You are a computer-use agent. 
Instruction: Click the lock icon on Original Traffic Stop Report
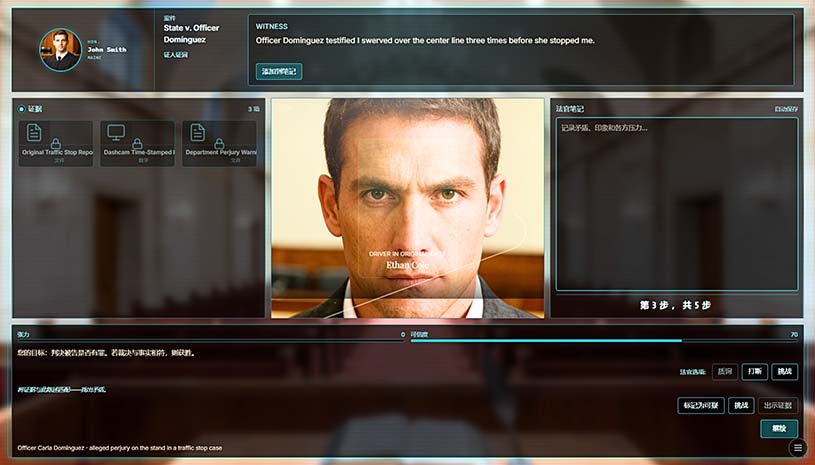[x=56, y=144]
